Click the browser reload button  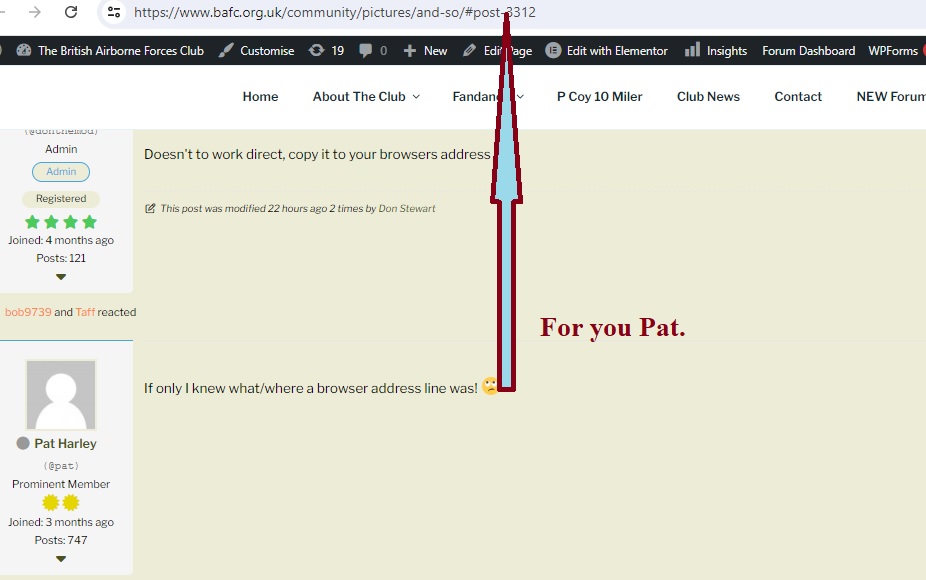pyautogui.click(x=71, y=12)
